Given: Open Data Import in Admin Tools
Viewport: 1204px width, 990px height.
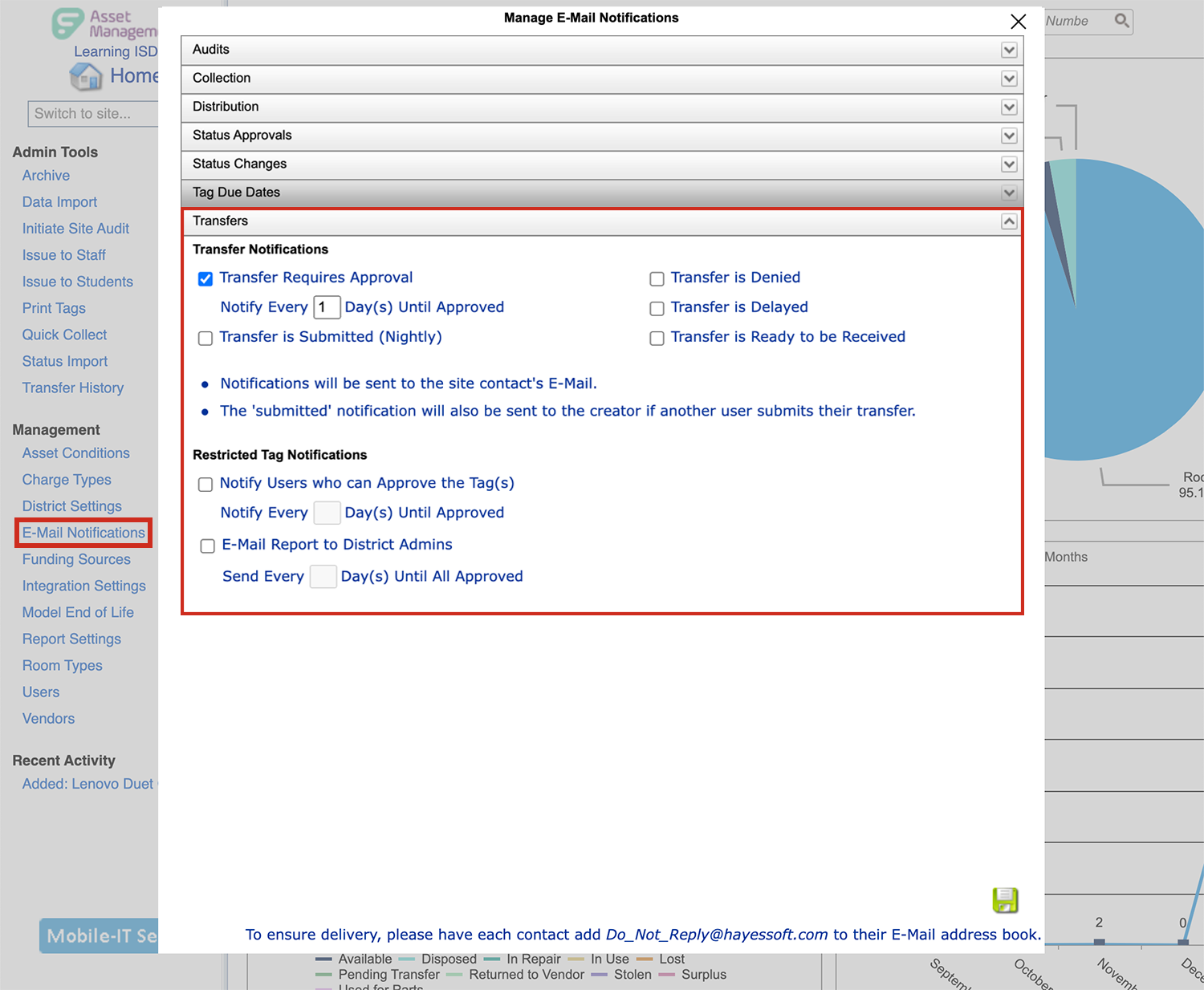Looking at the screenshot, I should [59, 202].
